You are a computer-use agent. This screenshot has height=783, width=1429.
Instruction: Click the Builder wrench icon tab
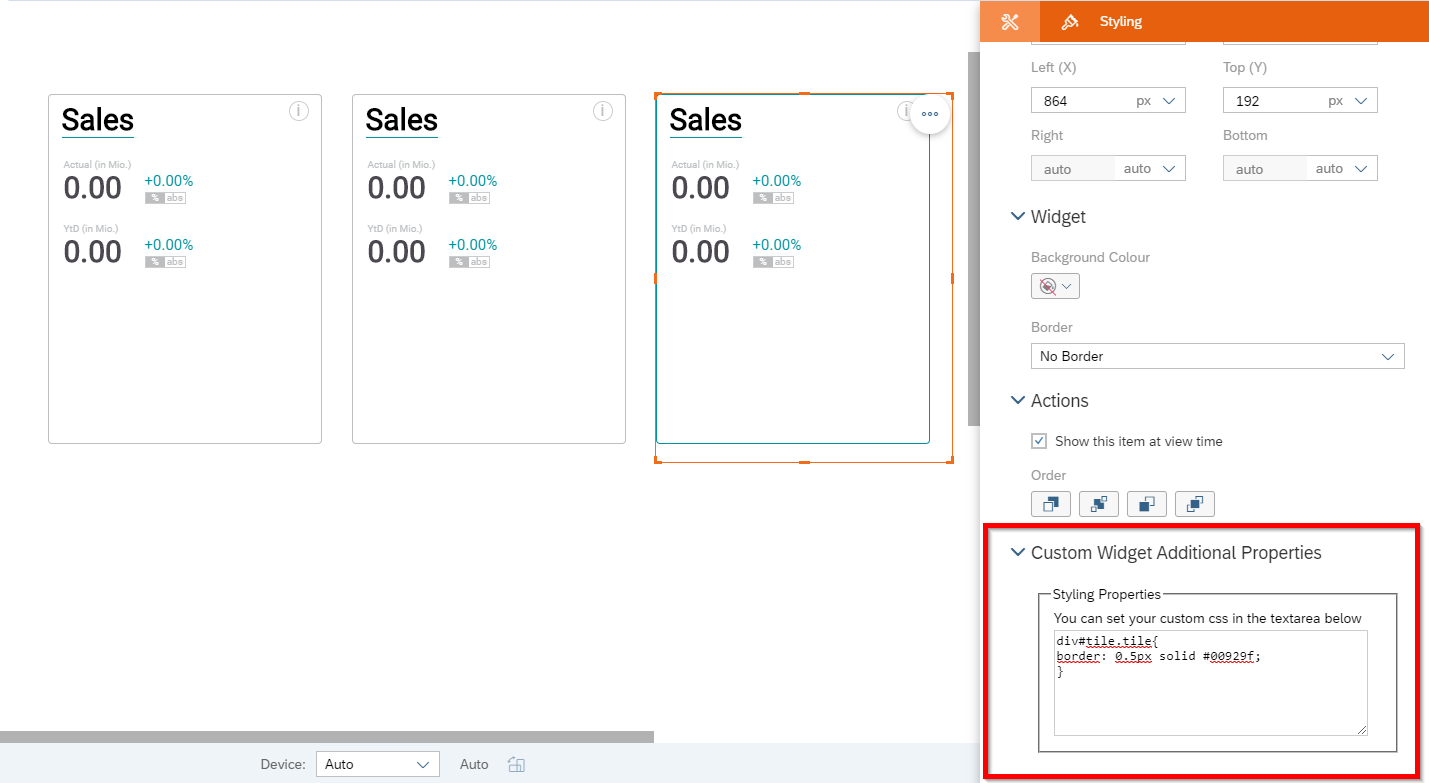click(x=1009, y=22)
